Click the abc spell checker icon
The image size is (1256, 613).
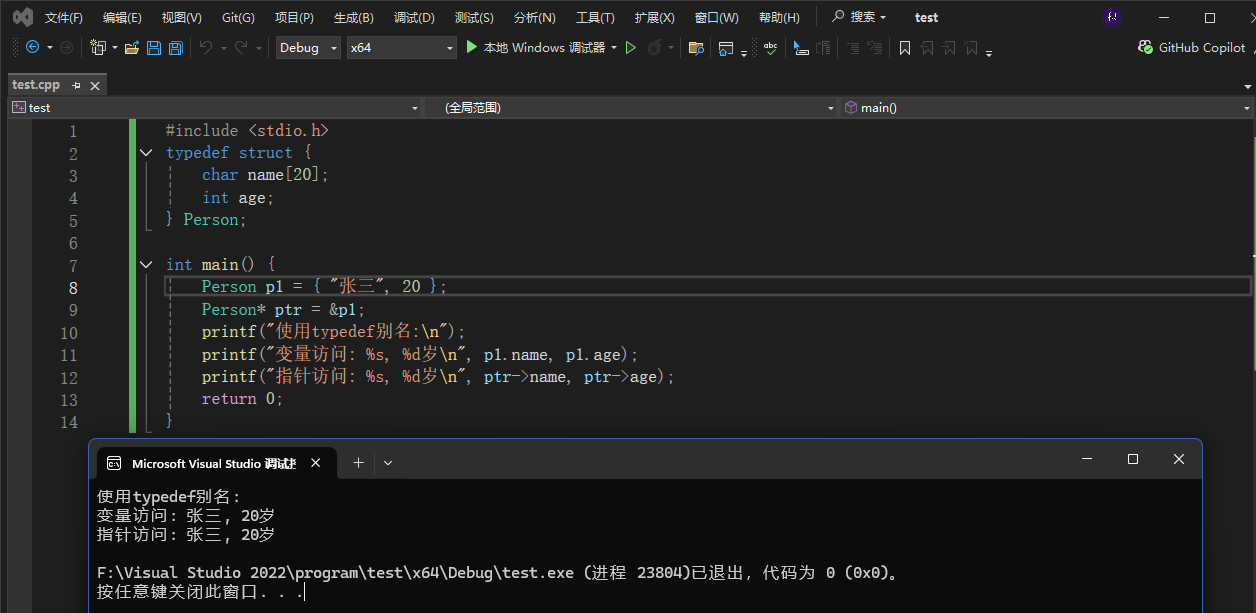770,47
